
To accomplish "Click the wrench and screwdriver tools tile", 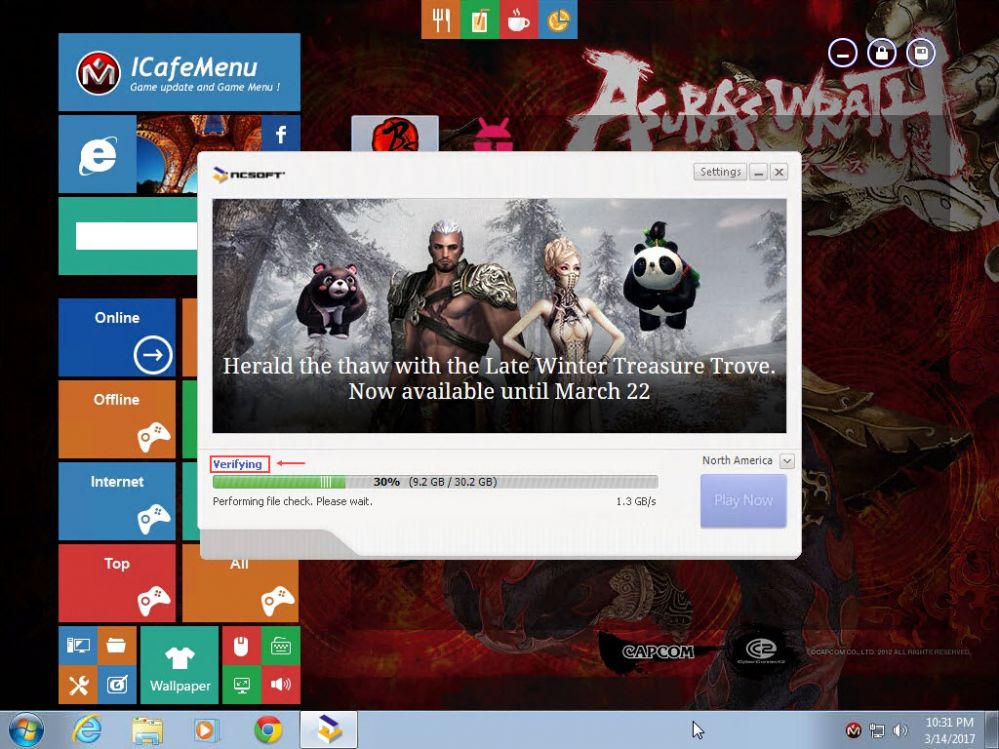I will (78, 685).
